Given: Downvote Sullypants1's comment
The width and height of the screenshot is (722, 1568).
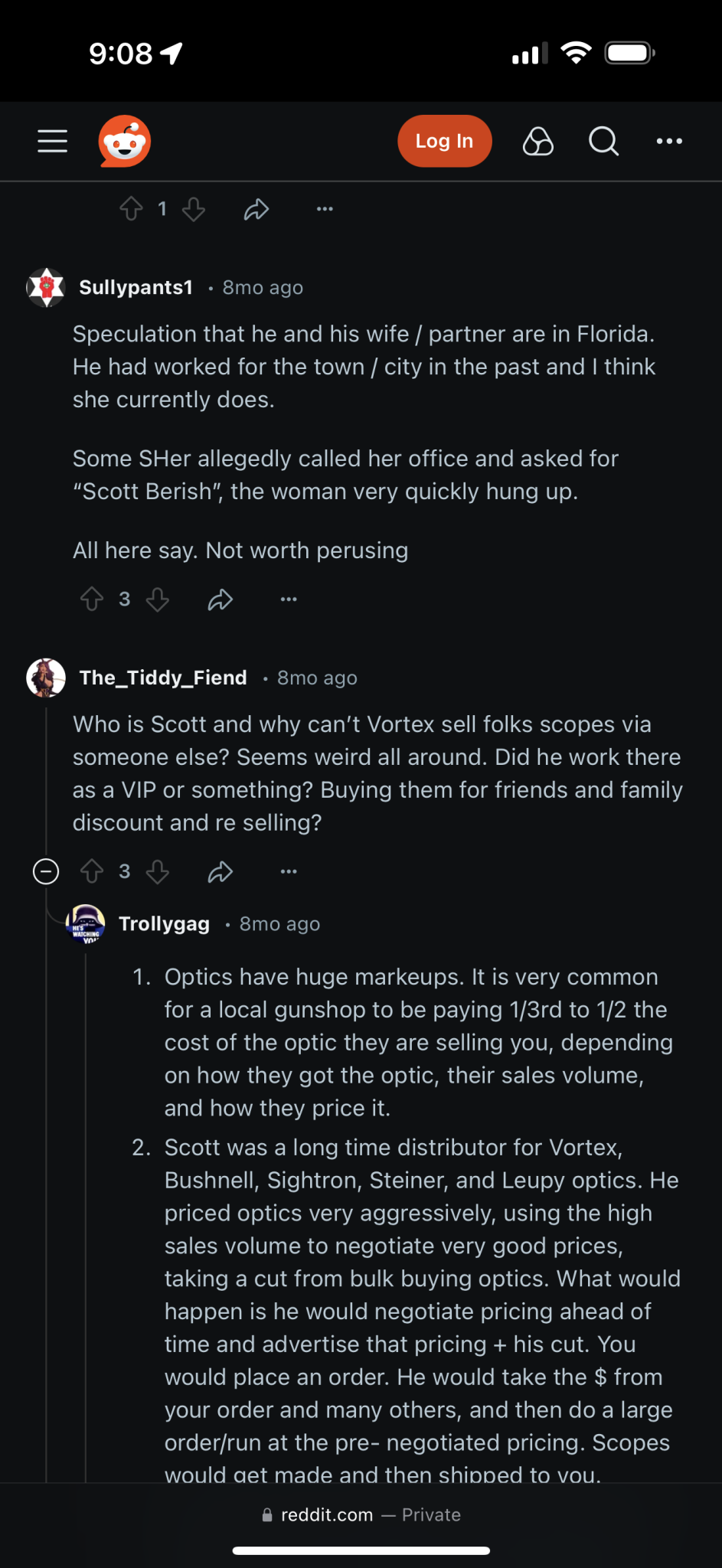Looking at the screenshot, I should (158, 599).
